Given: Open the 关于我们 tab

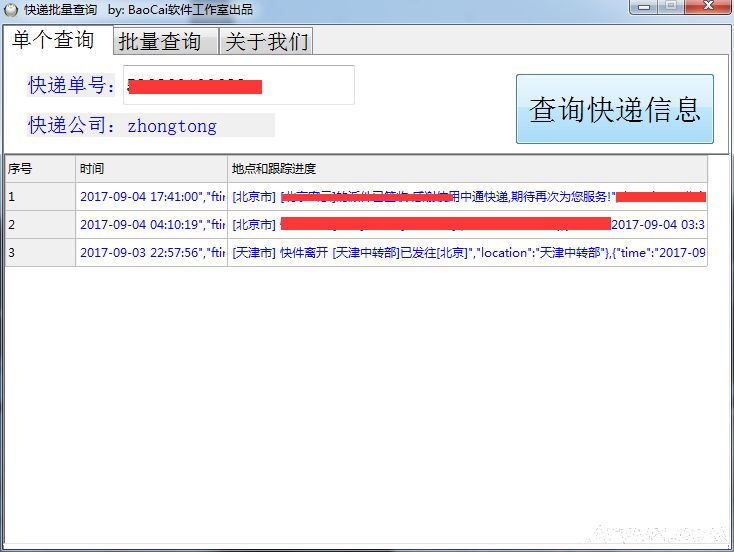Looking at the screenshot, I should (267, 41).
